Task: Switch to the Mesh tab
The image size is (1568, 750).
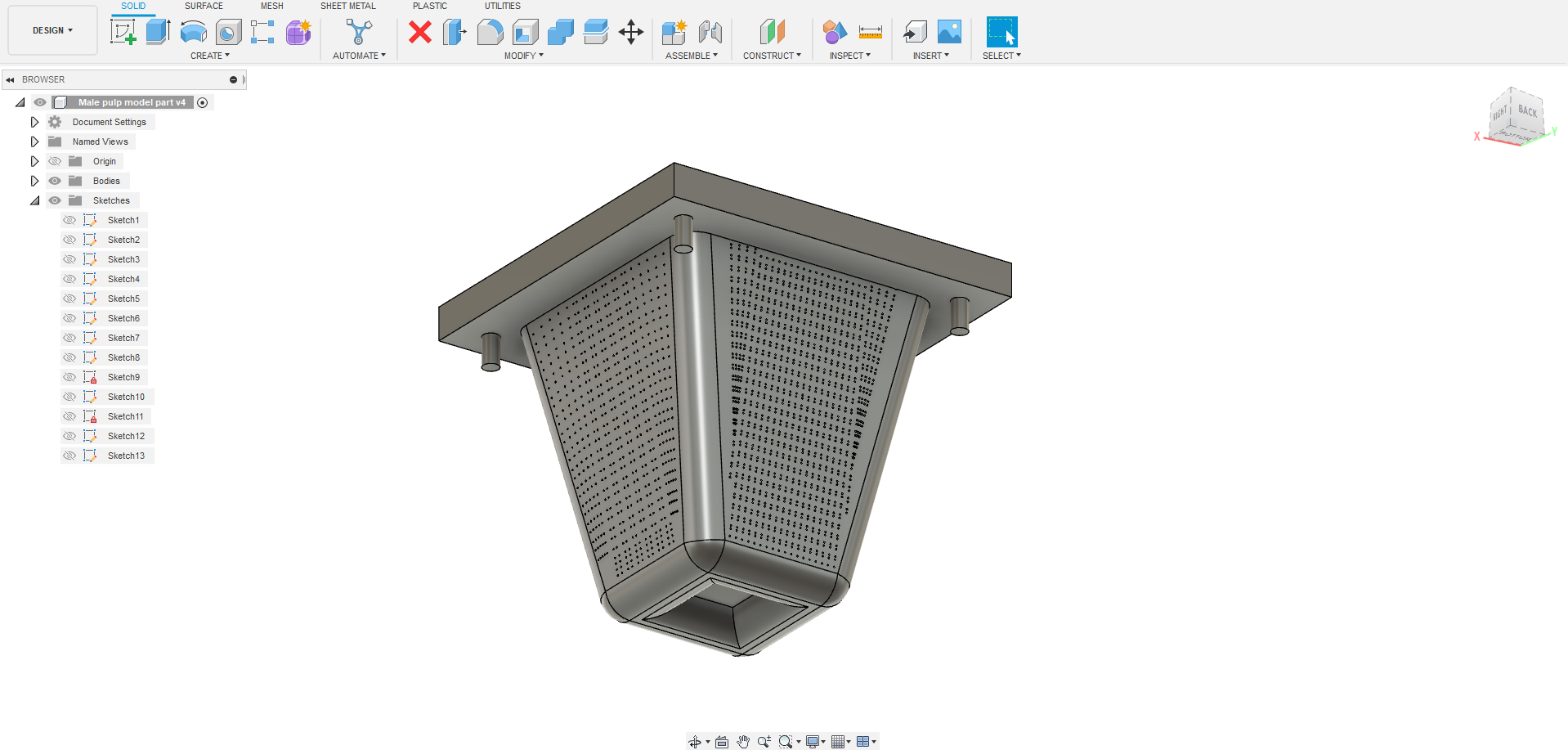Action: [x=272, y=6]
